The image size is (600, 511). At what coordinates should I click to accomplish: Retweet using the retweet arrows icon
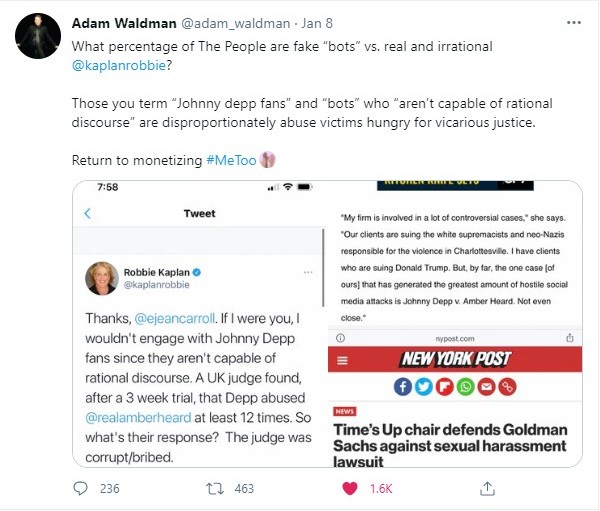[215, 489]
